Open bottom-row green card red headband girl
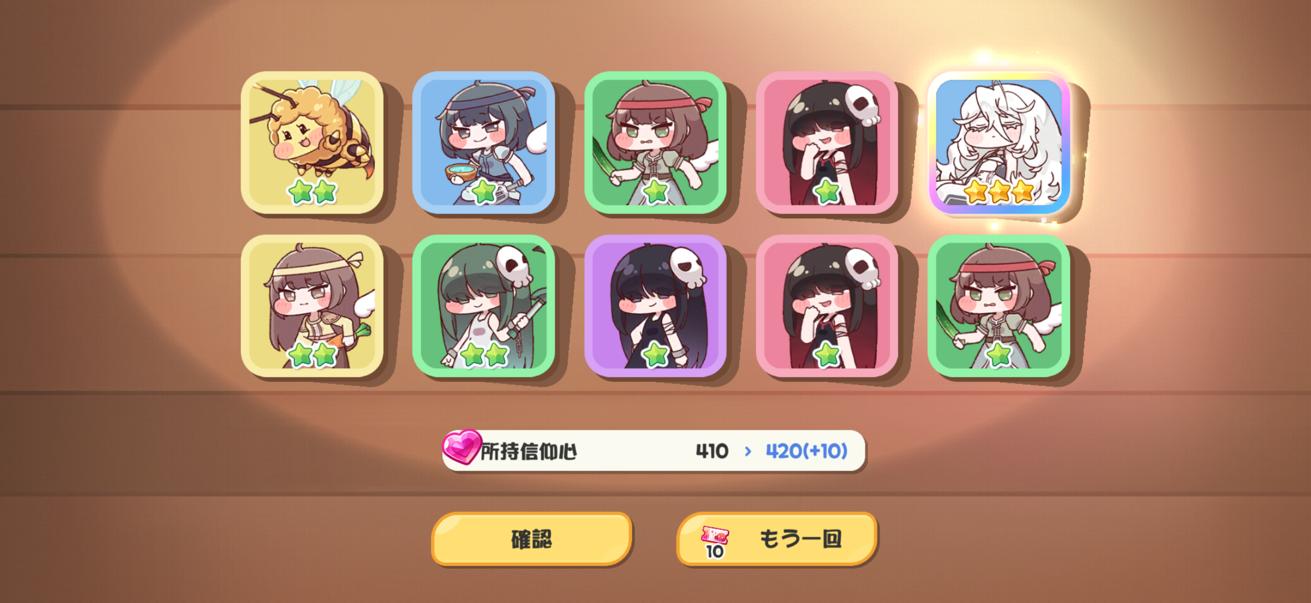 [x=999, y=306]
